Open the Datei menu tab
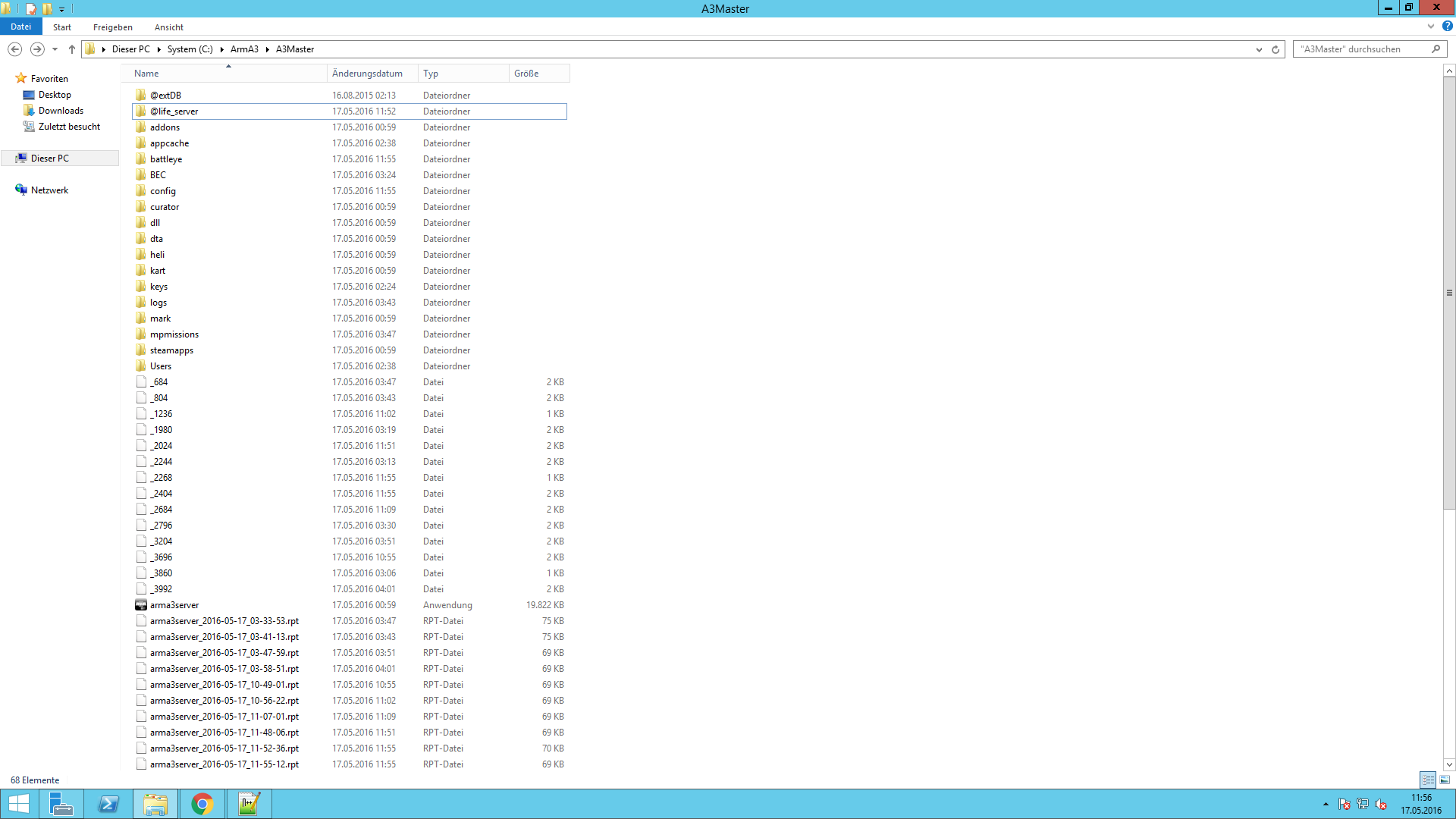1456x819 pixels. pos(21,27)
